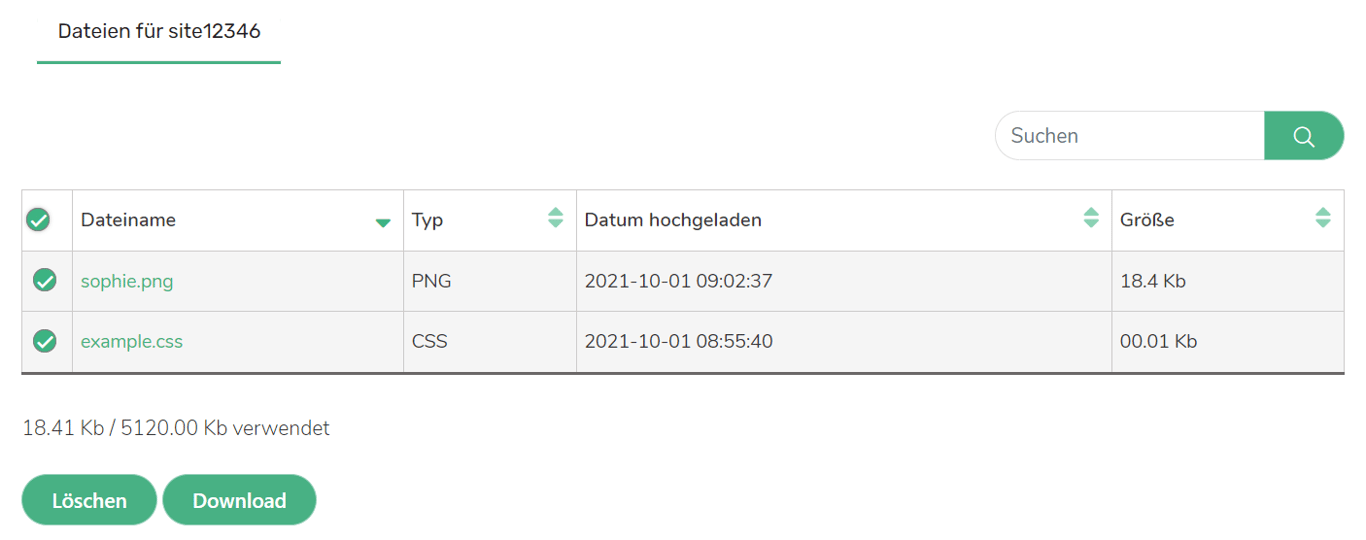The image size is (1366, 540).
Task: Click the Datum hochgeladen header text
Action: (673, 220)
